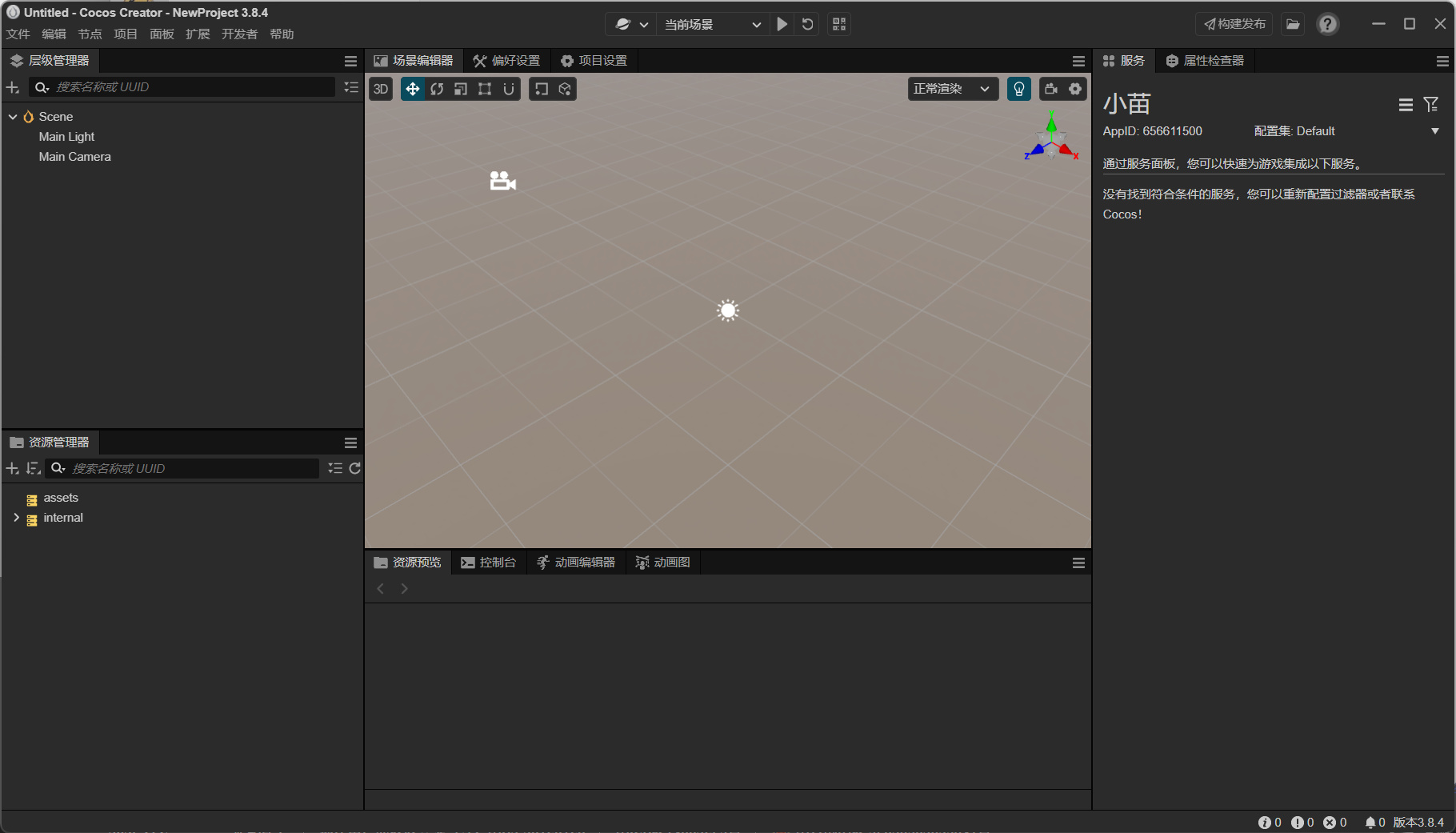Viewport: 1456px width, 833px height.
Task: Collapse the Scene node tree
Action: pyautogui.click(x=13, y=117)
